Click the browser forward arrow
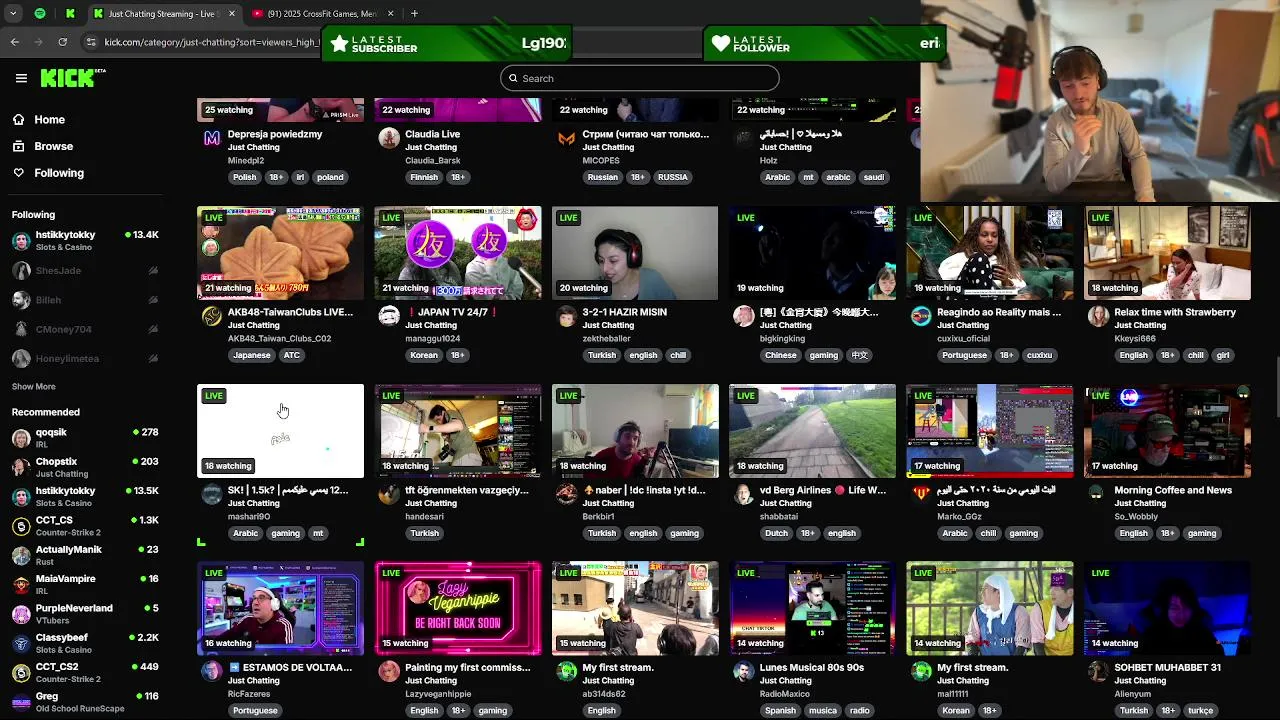This screenshot has height=720, width=1280. (x=39, y=42)
